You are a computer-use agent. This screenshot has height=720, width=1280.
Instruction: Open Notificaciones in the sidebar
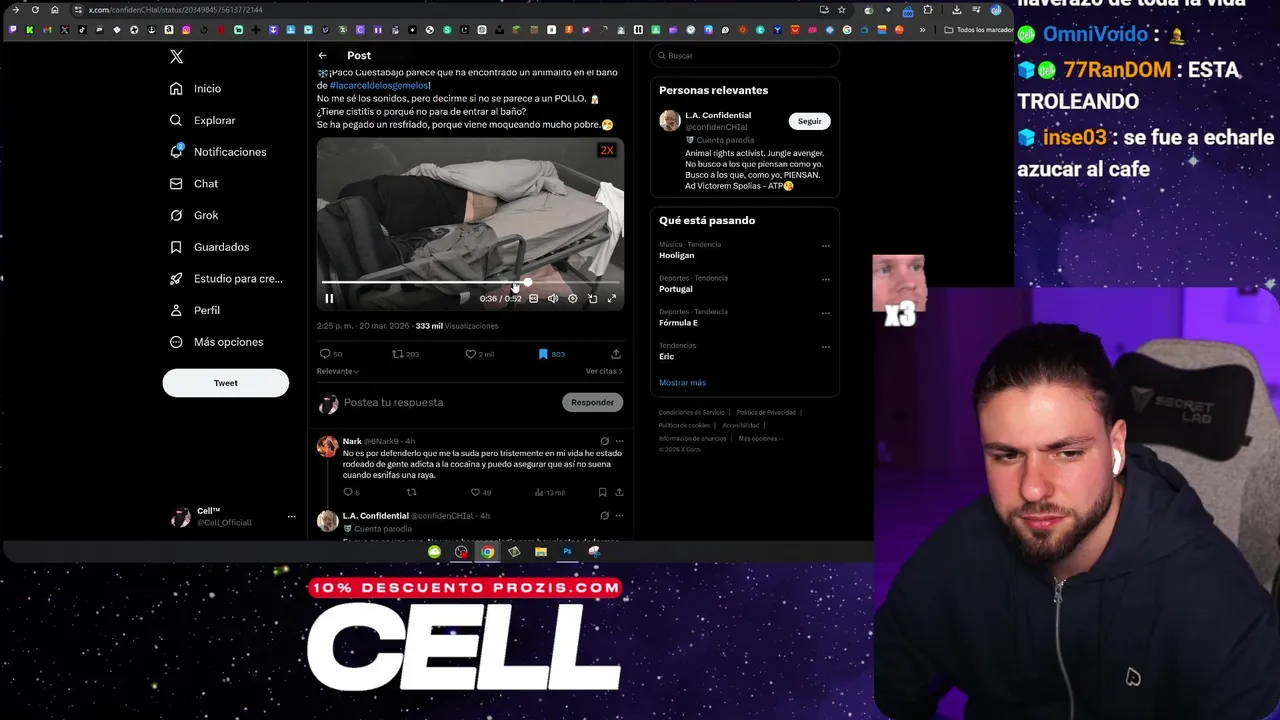pyautogui.click(x=218, y=152)
